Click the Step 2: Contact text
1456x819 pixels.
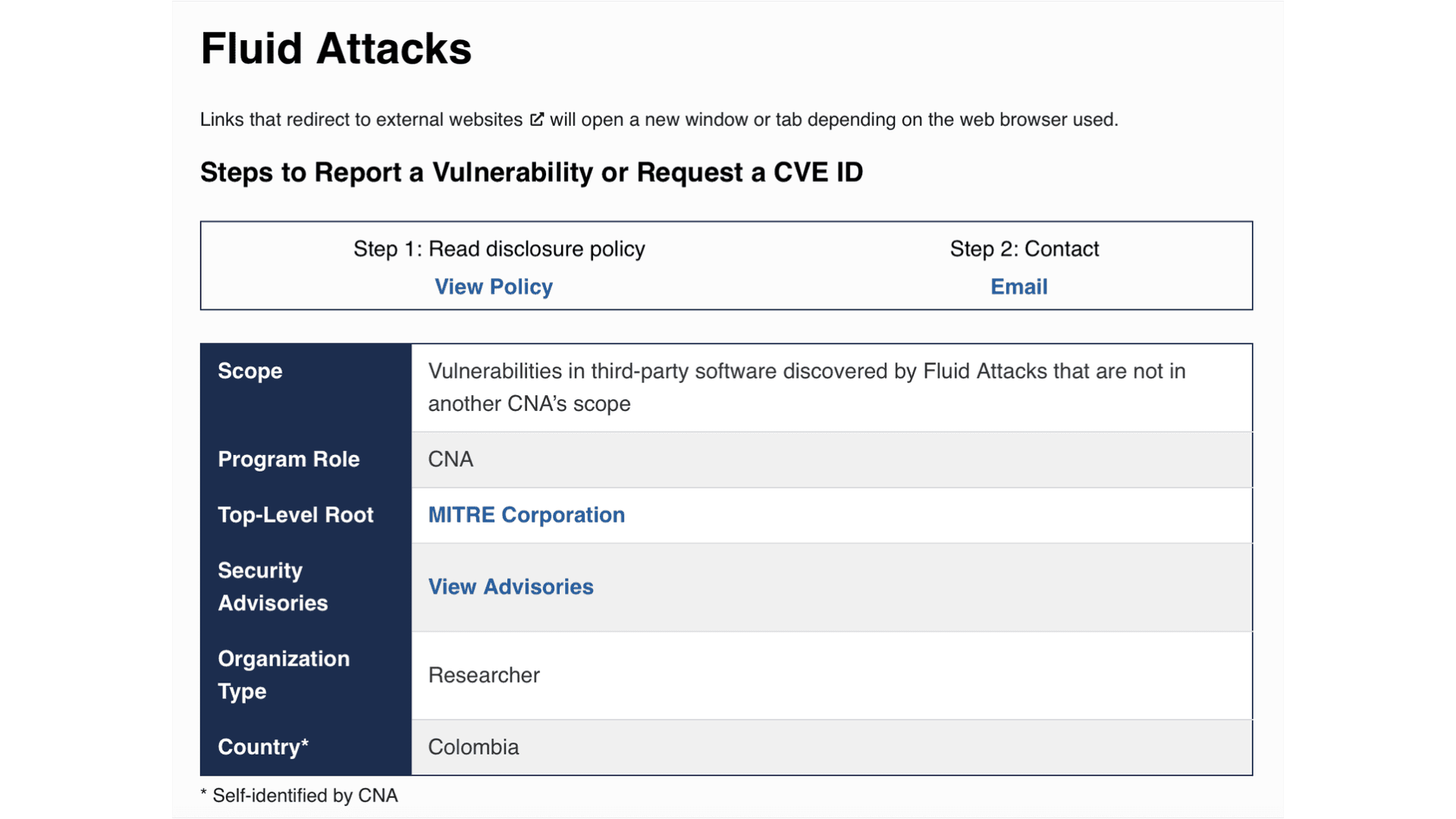[1025, 249]
